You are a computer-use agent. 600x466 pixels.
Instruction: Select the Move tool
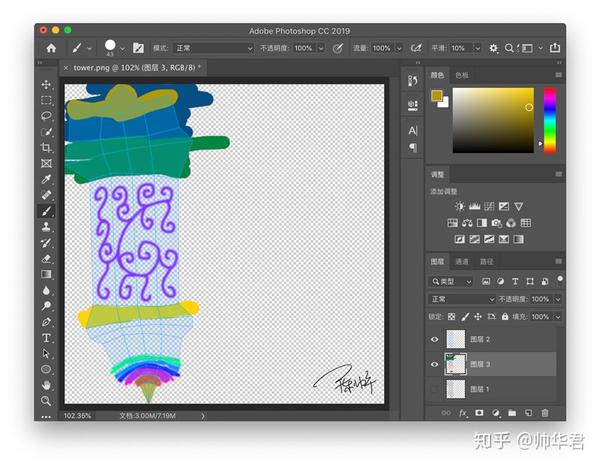click(x=46, y=85)
